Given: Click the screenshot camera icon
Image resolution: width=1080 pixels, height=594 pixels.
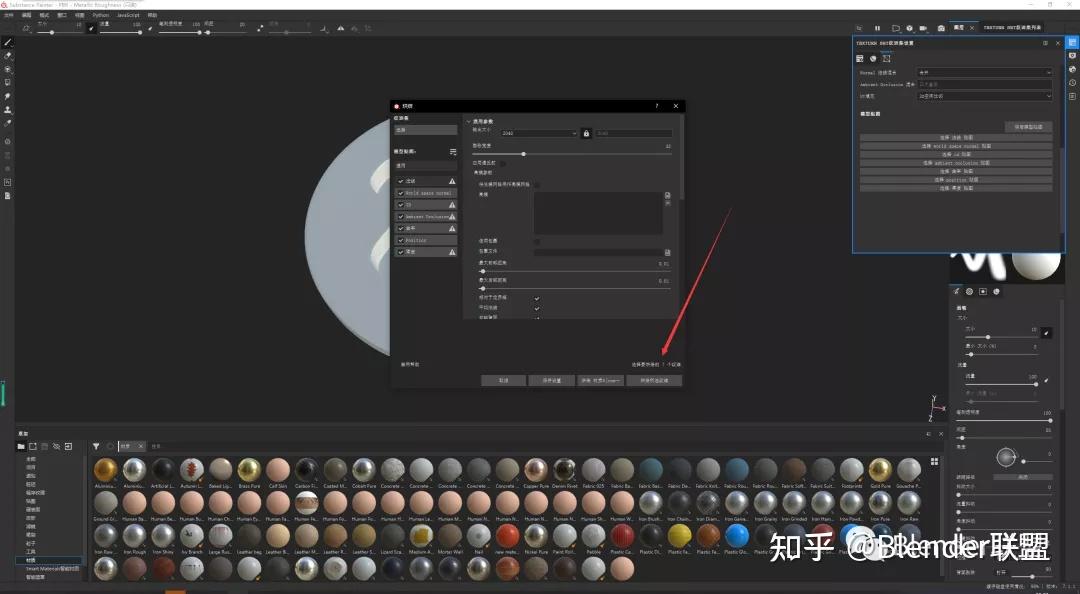Looking at the screenshot, I should 941,28.
